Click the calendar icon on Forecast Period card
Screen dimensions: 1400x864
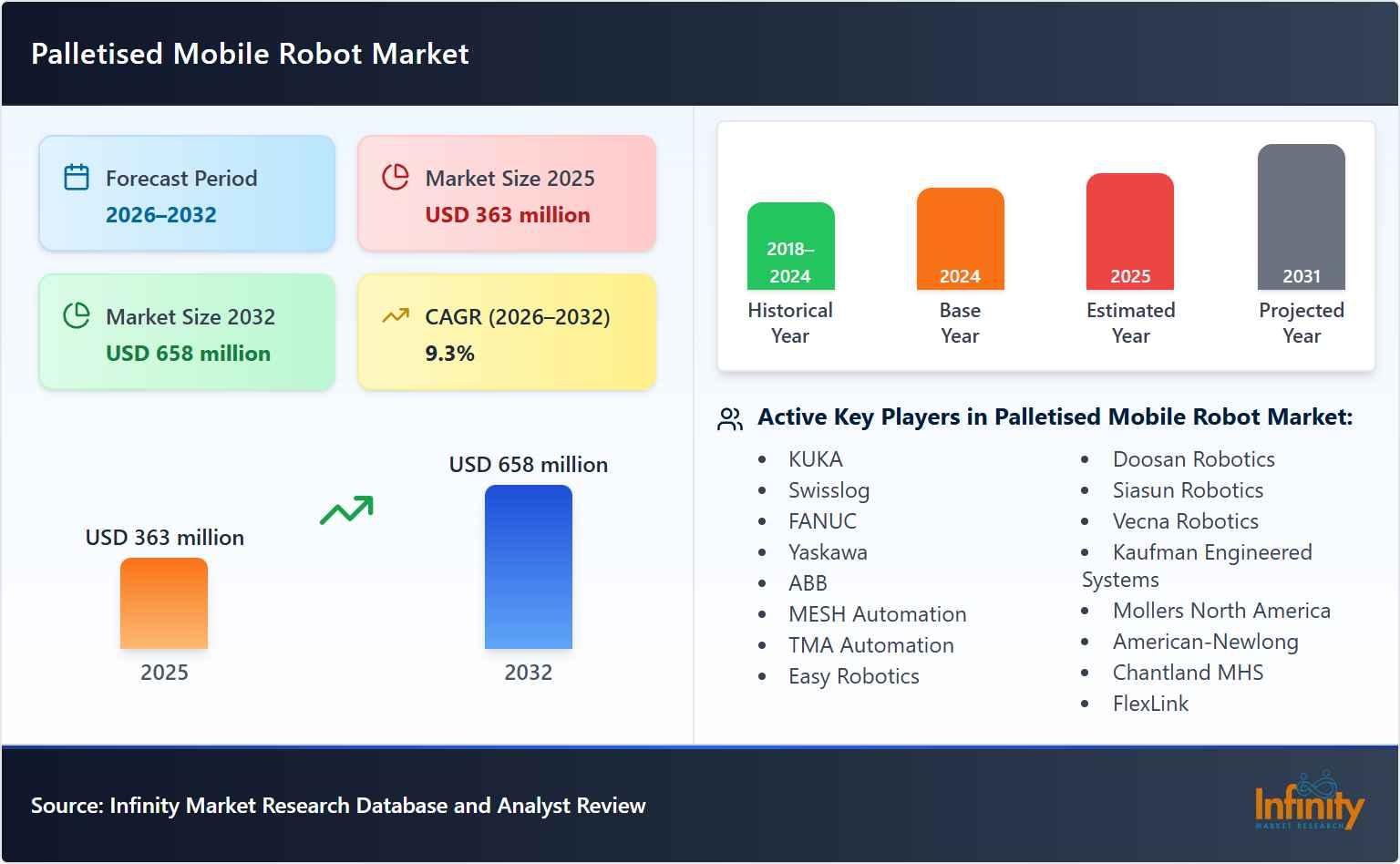pos(77,179)
